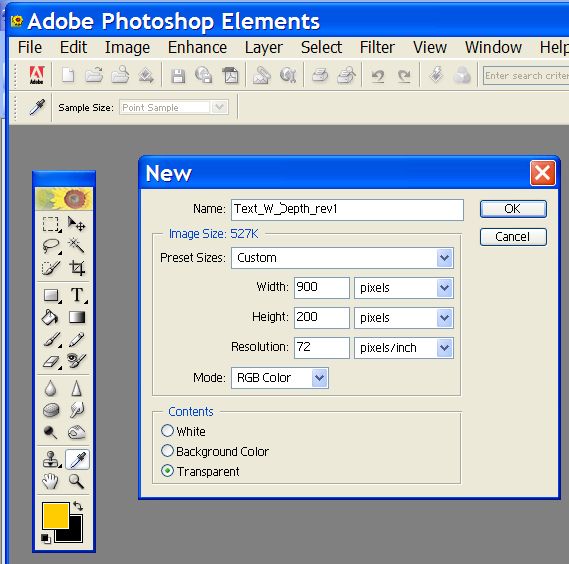Open the Image menu
Screen dimensions: 569x564
point(127,47)
